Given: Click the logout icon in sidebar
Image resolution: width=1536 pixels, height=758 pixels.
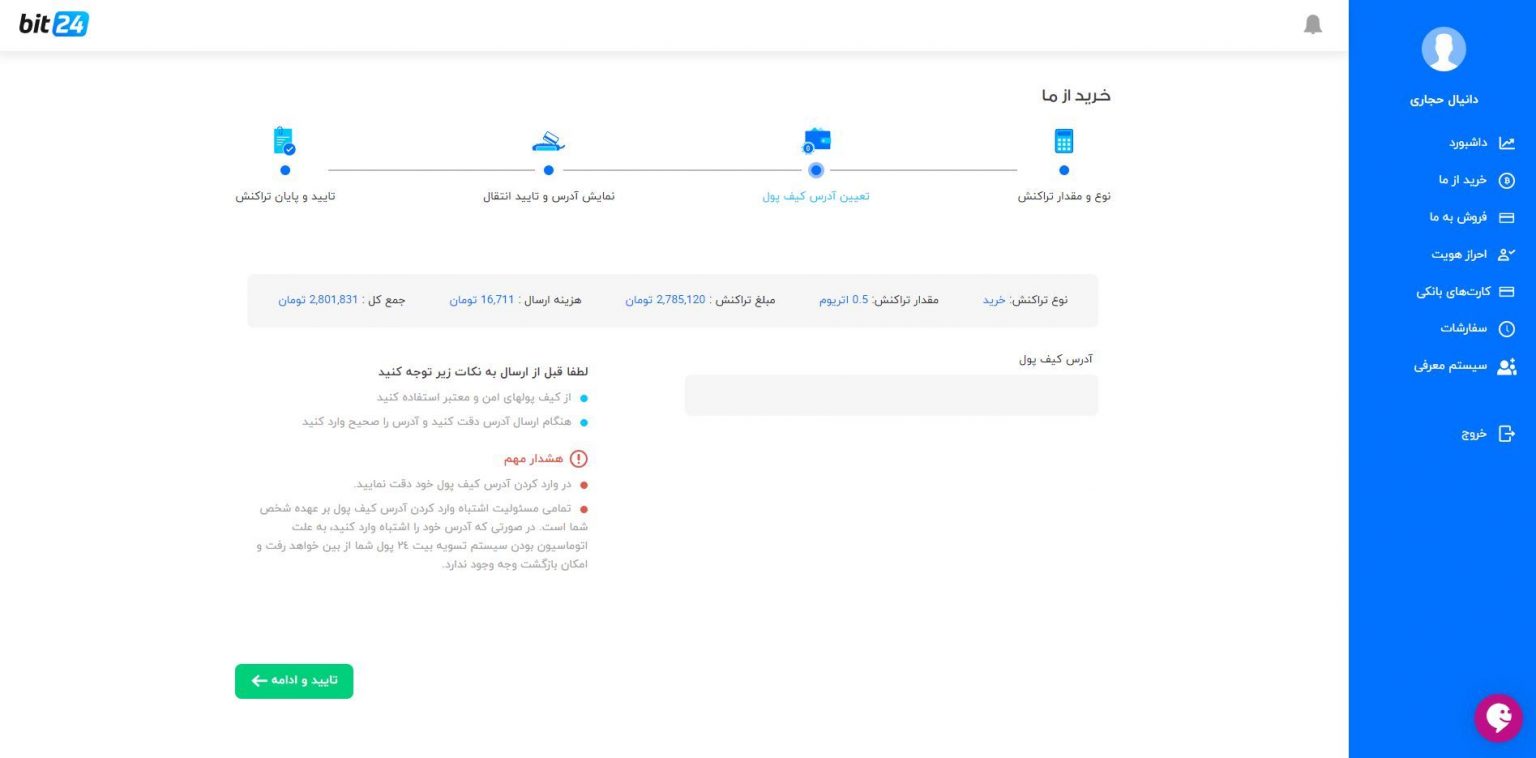Looking at the screenshot, I should pyautogui.click(x=1506, y=434).
